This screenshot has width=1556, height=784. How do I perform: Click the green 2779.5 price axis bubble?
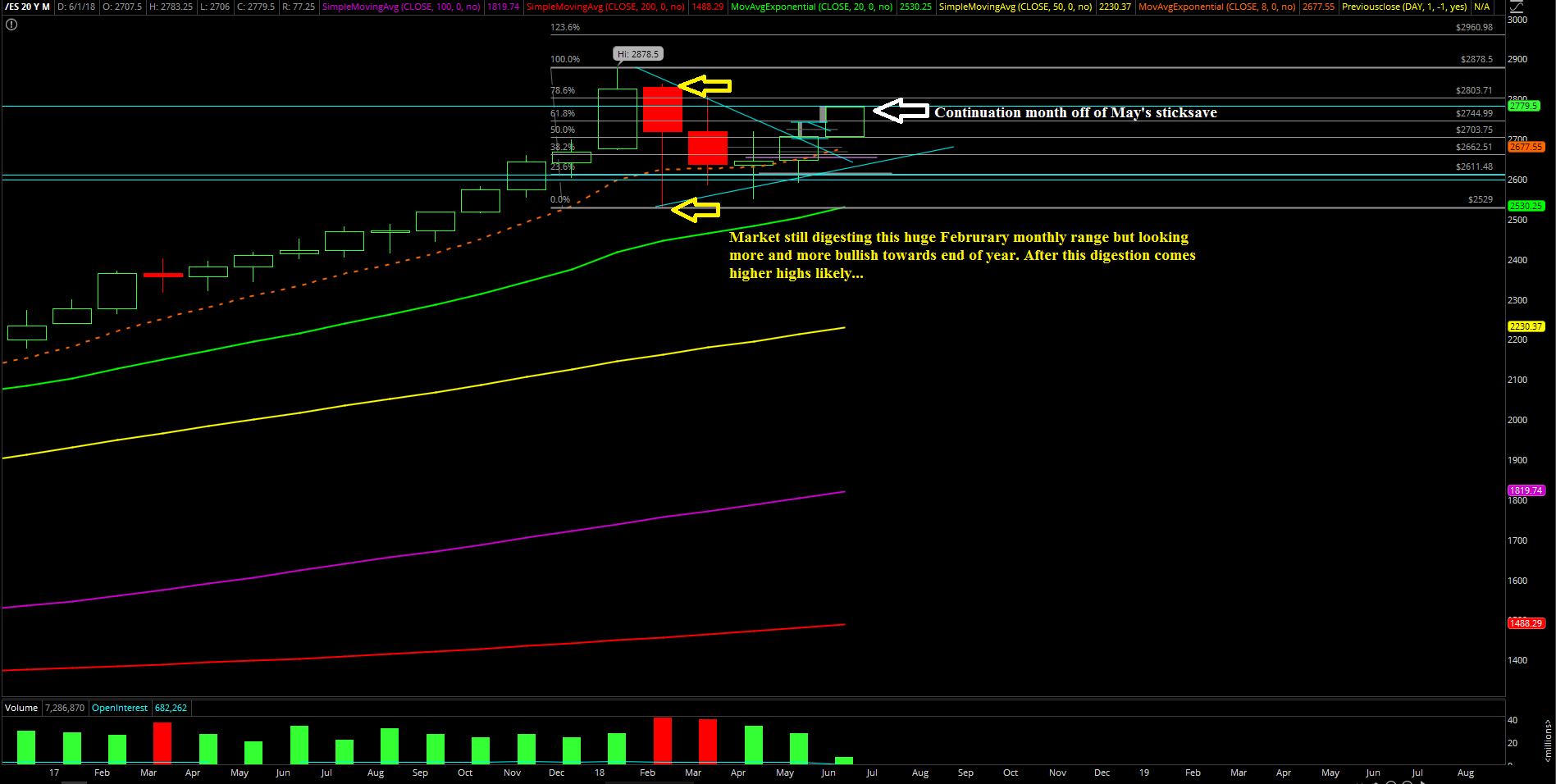(x=1524, y=106)
